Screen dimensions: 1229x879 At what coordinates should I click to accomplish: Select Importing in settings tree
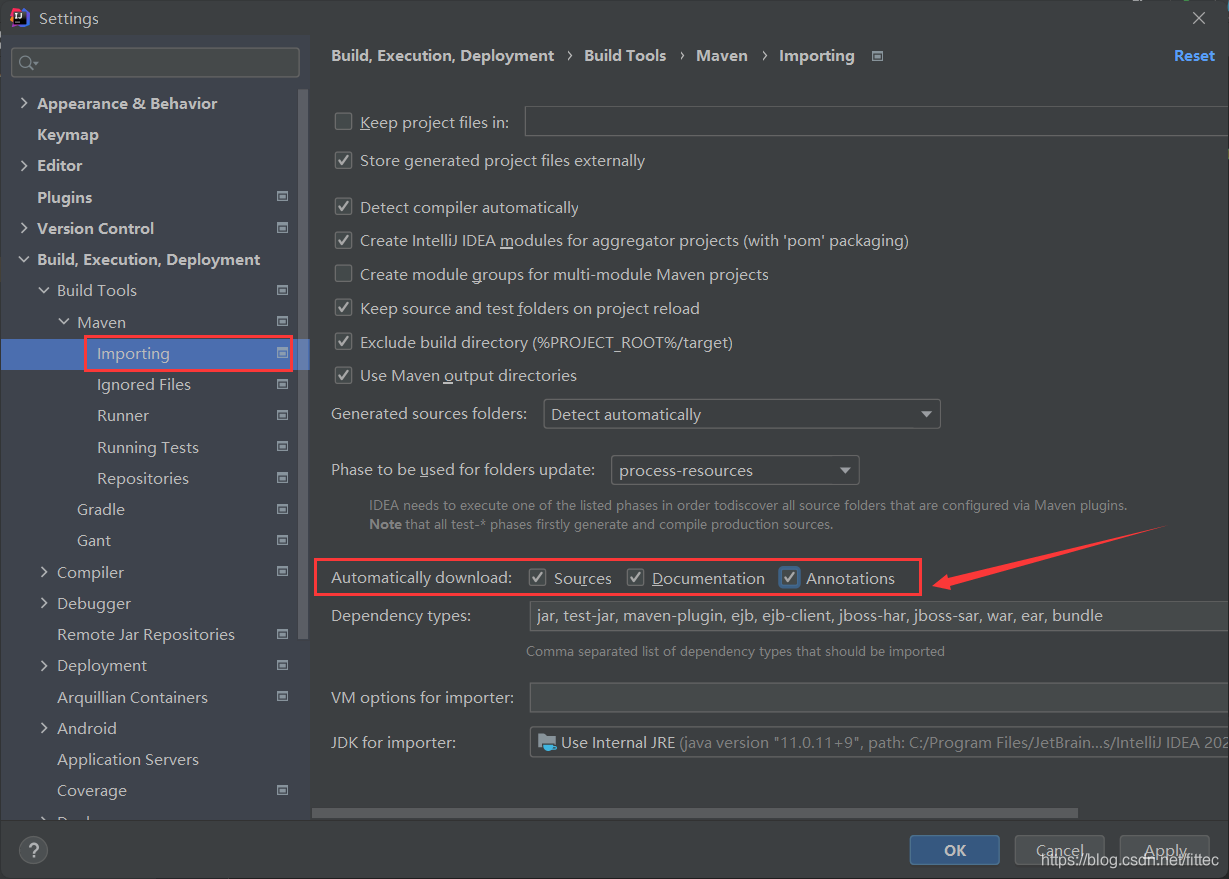click(x=155, y=353)
